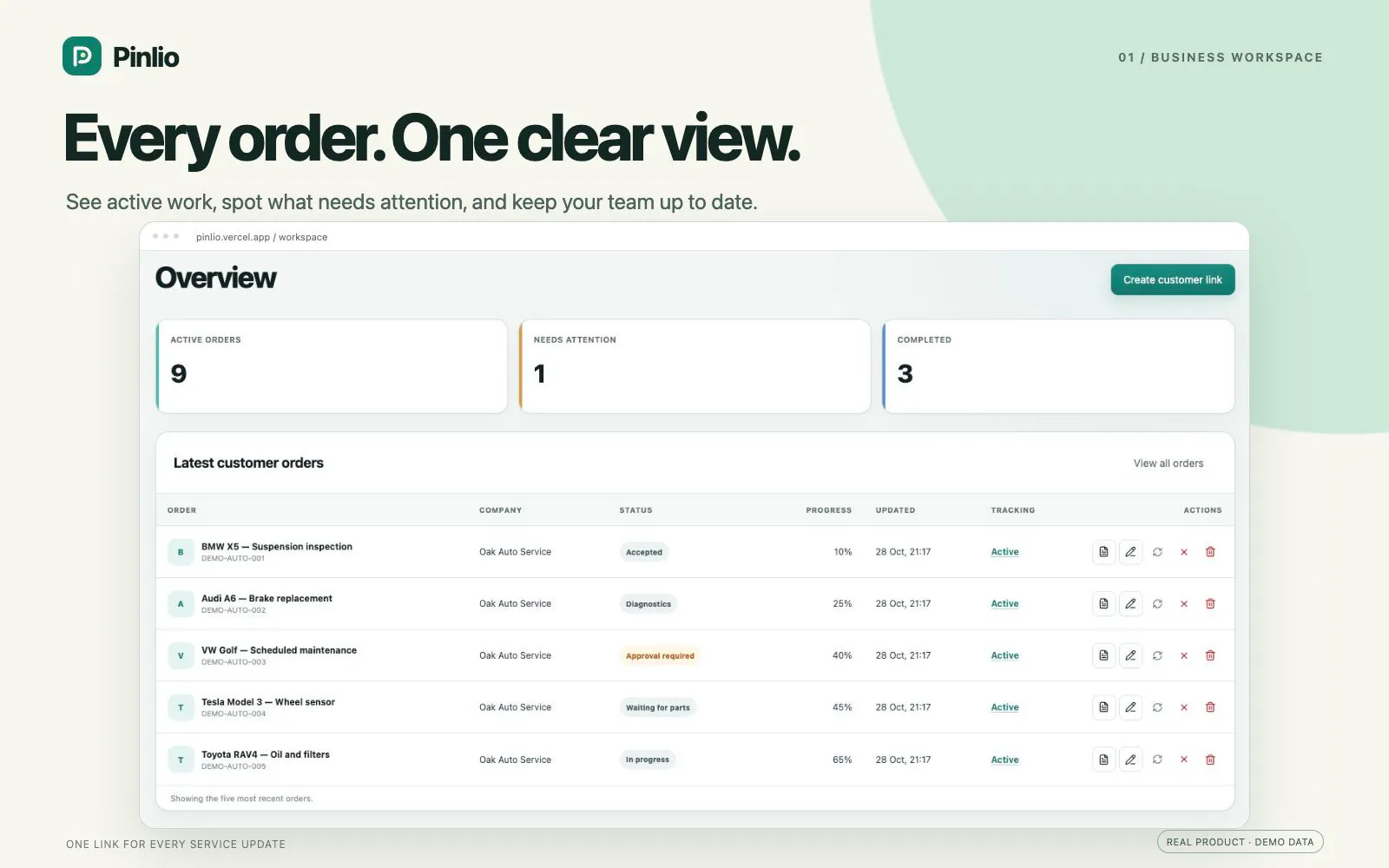1389x868 pixels.
Task: Edit the Toyota RAV4 oil and filters order
Action: [x=1130, y=759]
